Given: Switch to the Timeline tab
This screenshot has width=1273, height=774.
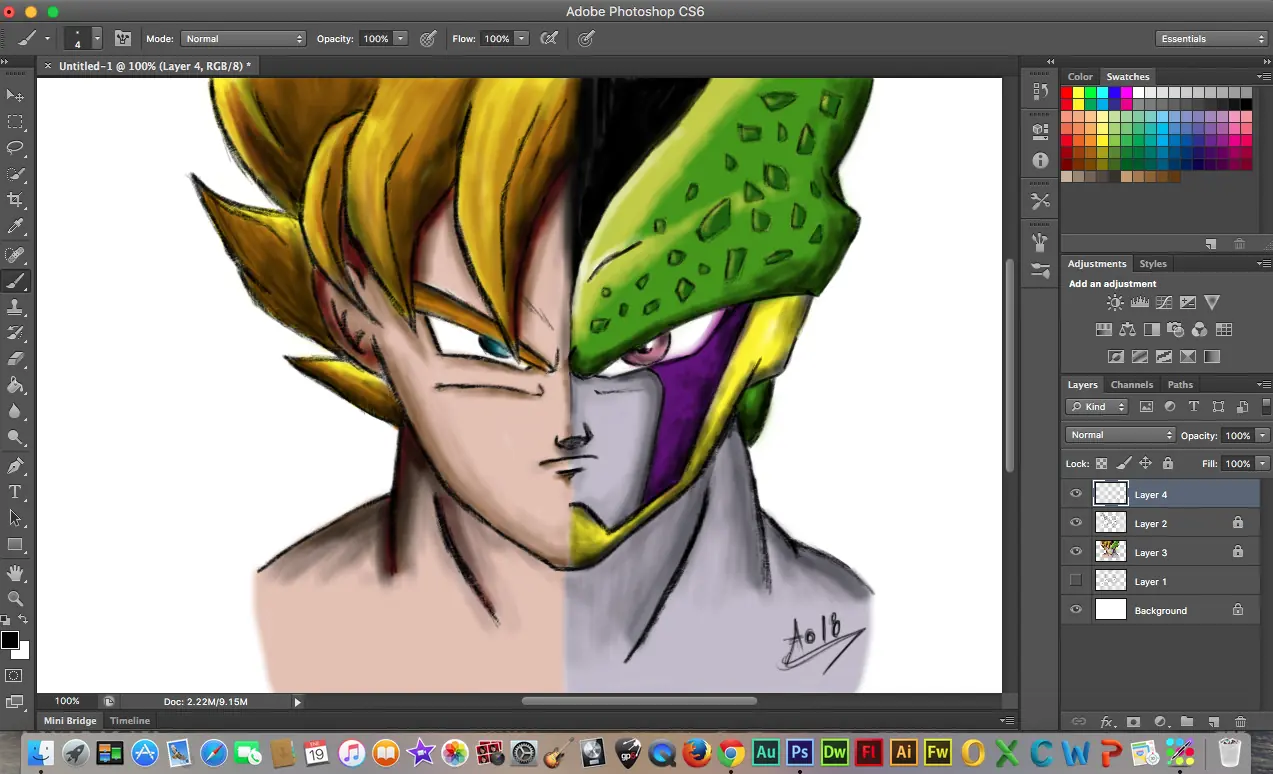Looking at the screenshot, I should [x=130, y=720].
